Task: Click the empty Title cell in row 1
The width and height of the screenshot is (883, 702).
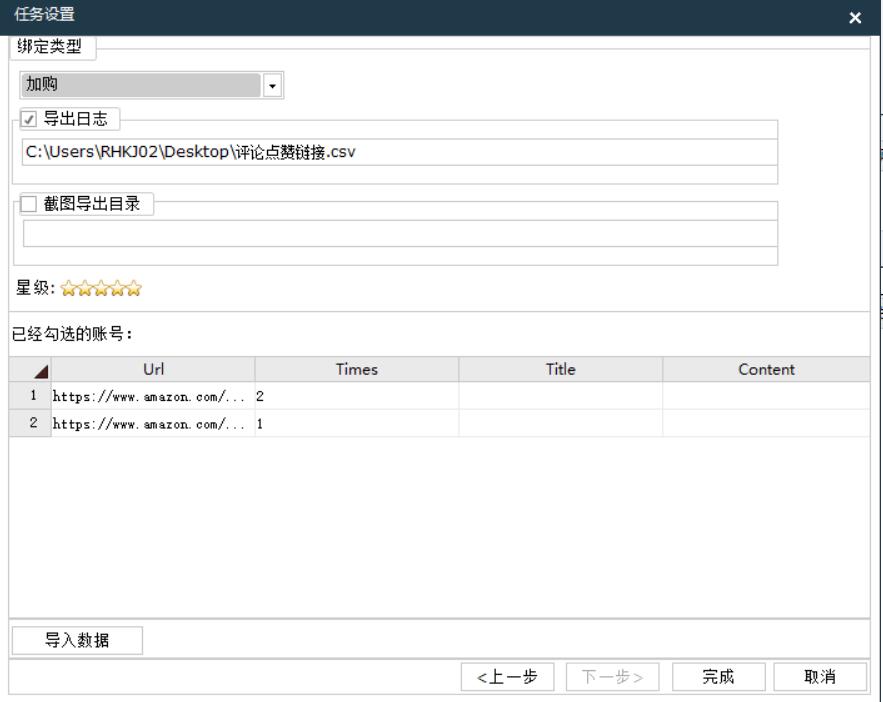Action: [561, 396]
